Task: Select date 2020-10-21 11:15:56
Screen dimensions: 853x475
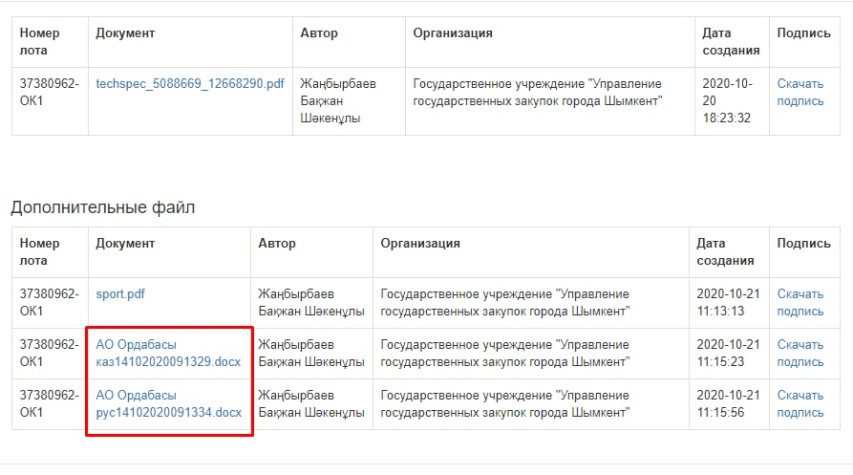Action: [728, 404]
